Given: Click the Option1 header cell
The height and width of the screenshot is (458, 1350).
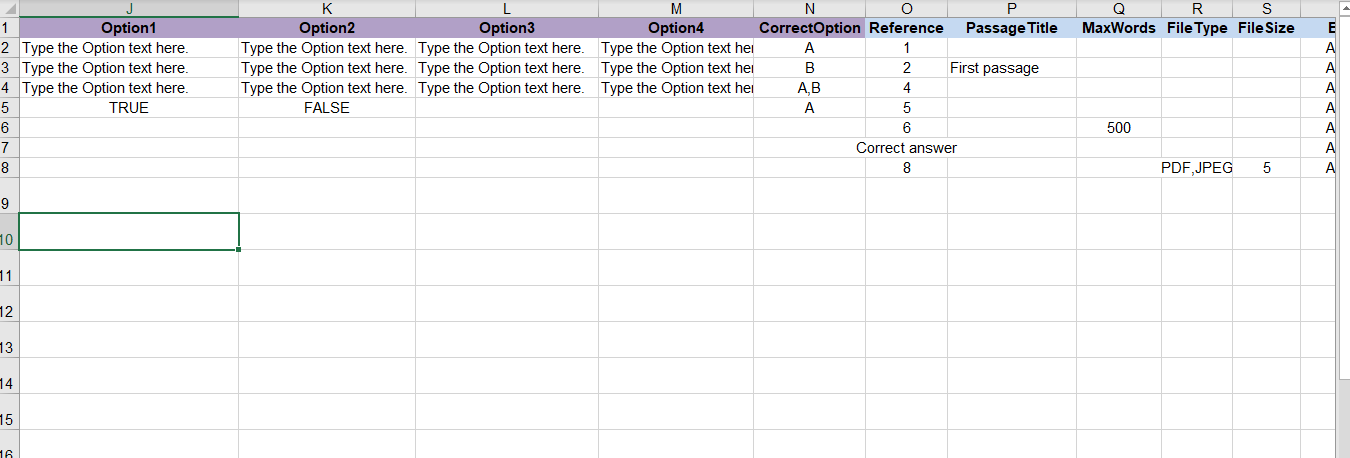Looking at the screenshot, I should (128, 28).
